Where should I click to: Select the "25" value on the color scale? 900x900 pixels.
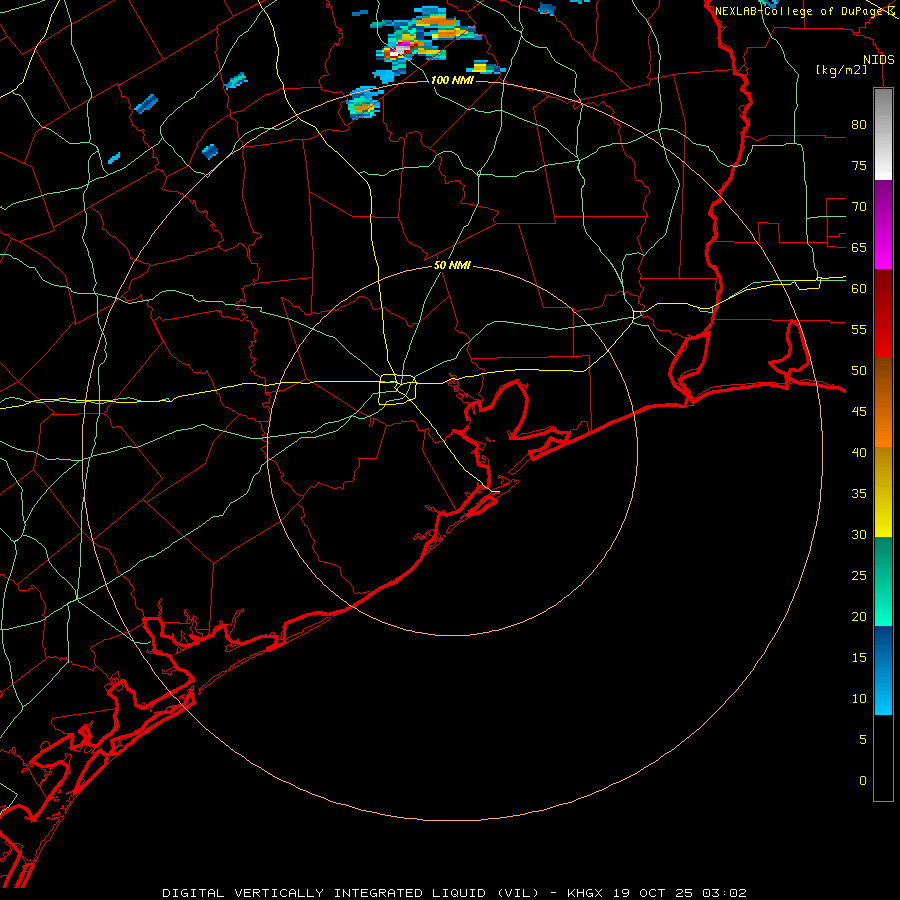coord(859,576)
